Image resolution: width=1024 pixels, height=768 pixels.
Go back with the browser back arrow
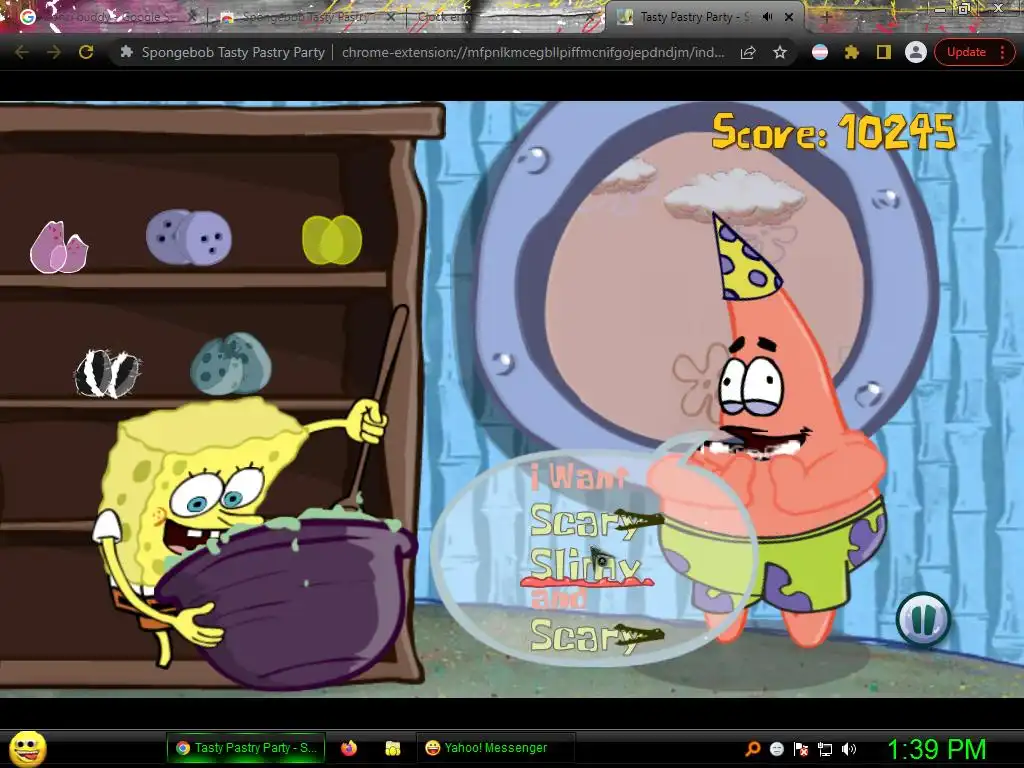(x=22, y=52)
